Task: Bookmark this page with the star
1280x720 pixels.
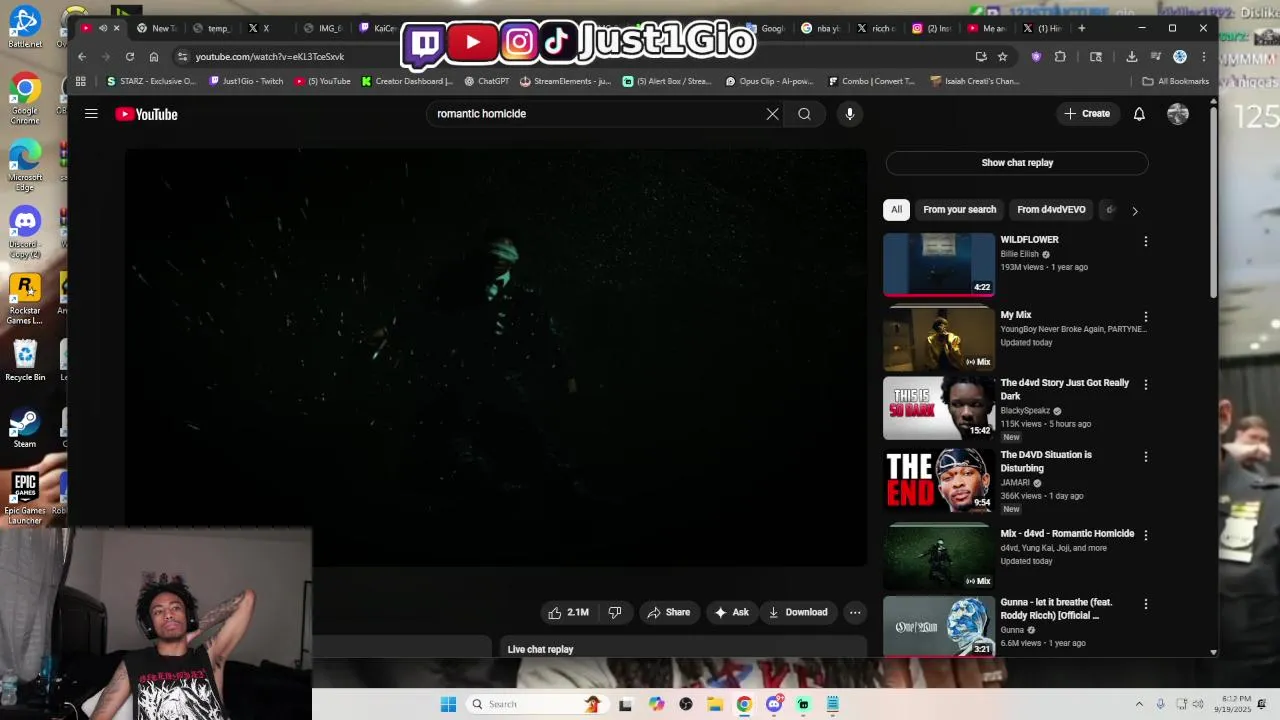Action: (x=1002, y=57)
